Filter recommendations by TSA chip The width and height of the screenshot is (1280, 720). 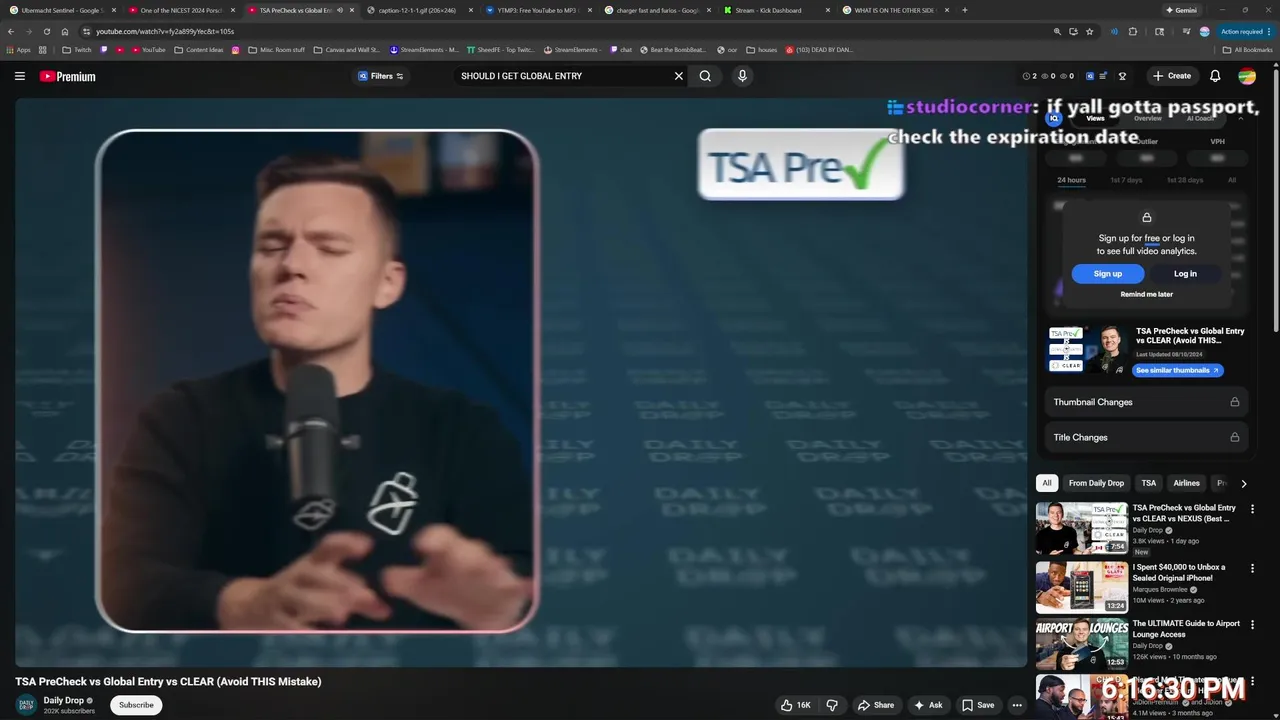[1149, 483]
